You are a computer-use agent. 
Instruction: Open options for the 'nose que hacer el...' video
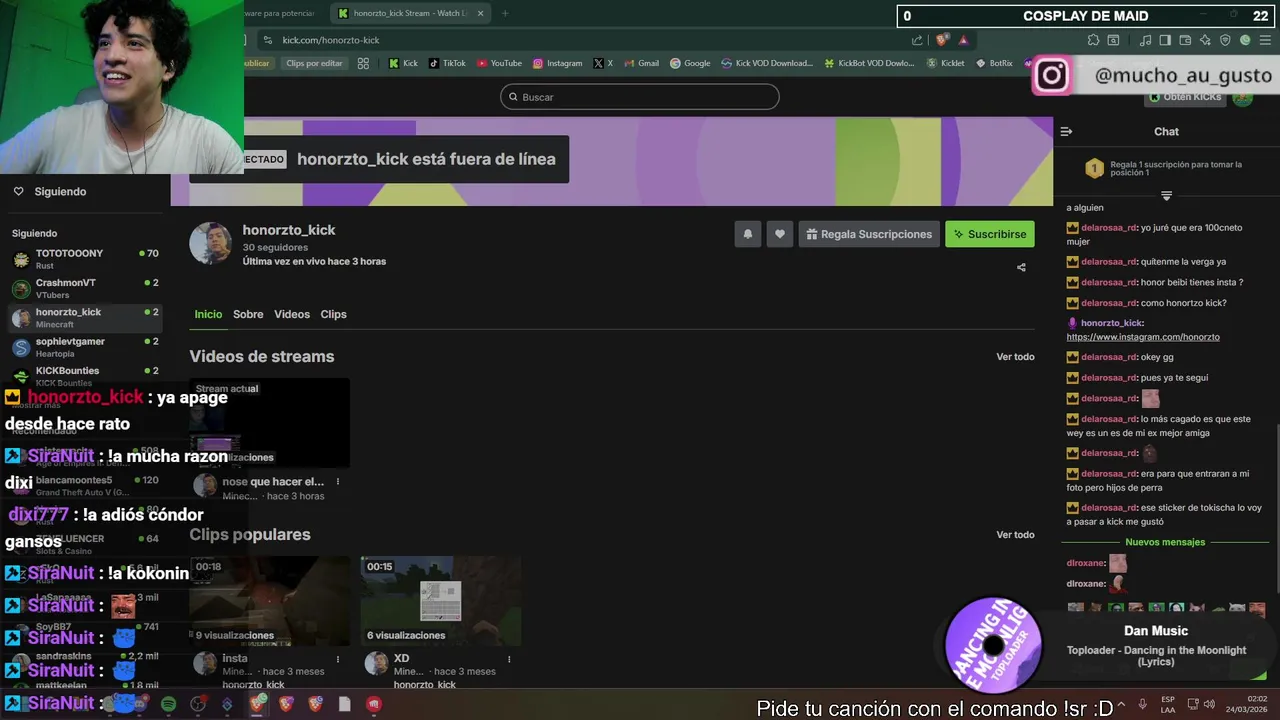[338, 482]
